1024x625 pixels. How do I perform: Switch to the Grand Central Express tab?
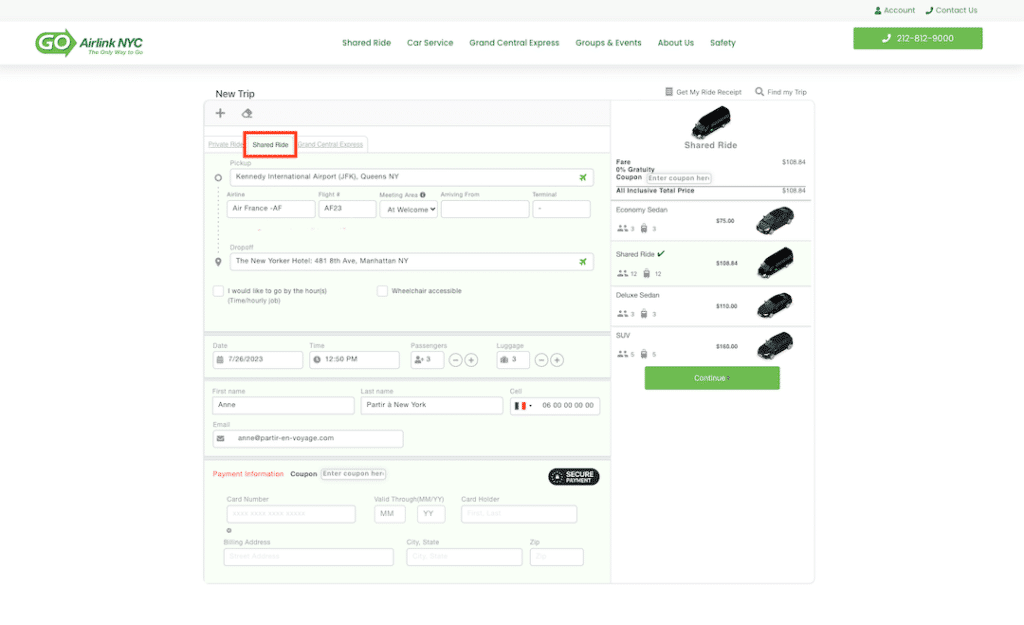point(331,145)
